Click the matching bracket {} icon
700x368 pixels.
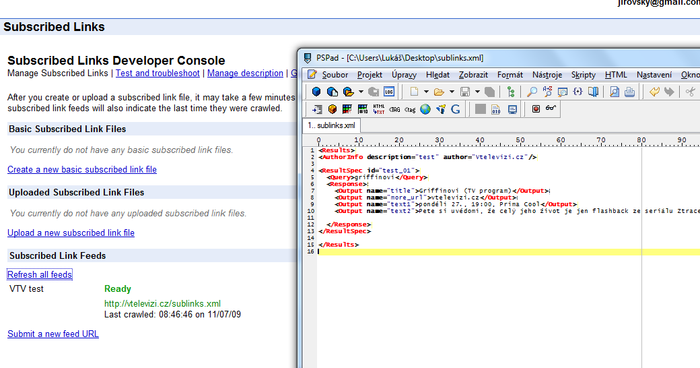pos(578,92)
